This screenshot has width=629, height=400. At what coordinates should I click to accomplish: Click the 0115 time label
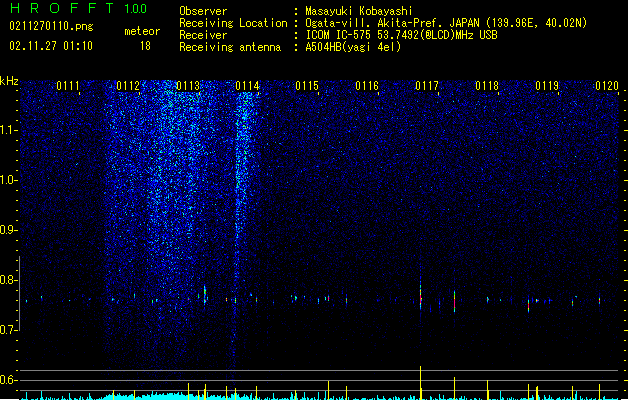[x=307, y=86]
